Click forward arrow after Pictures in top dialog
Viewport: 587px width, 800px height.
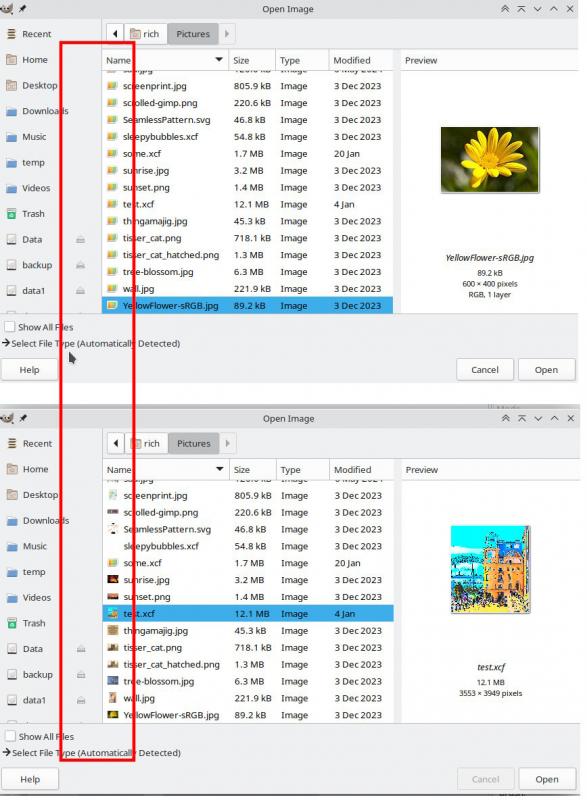pos(227,34)
